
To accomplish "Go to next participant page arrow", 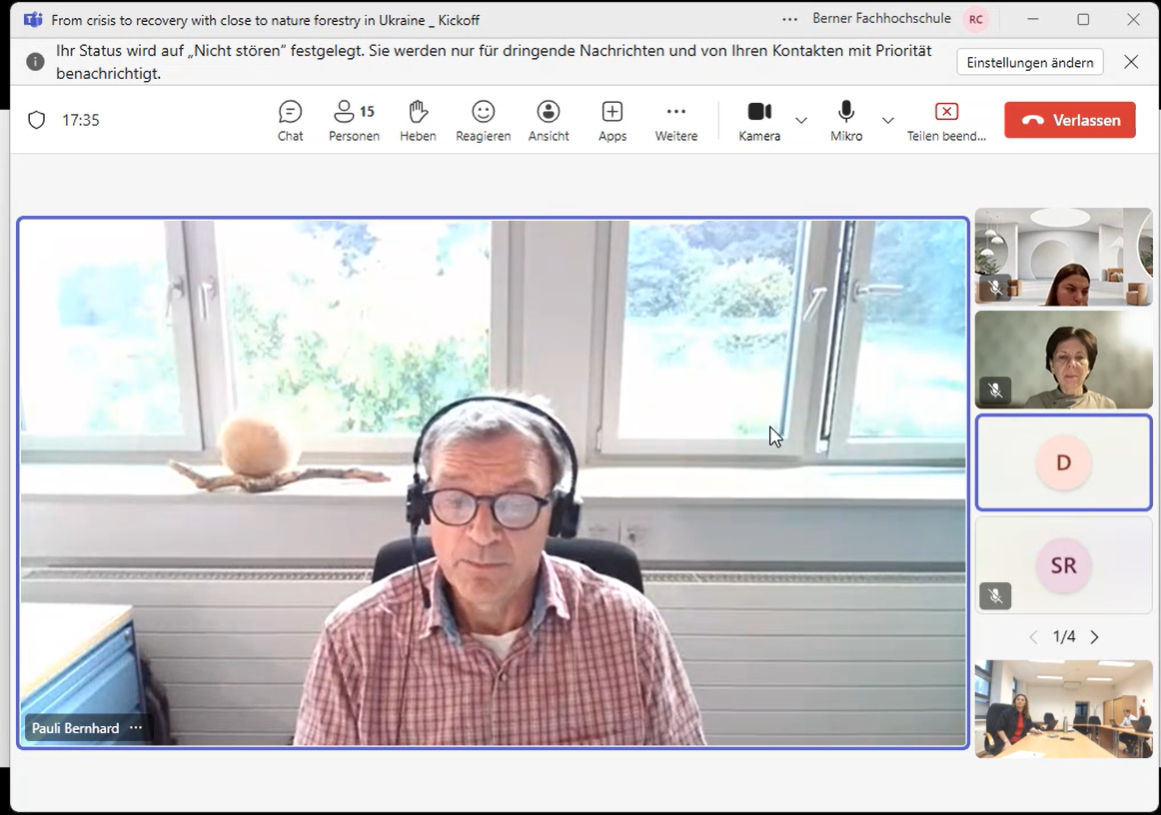I will click(1095, 637).
